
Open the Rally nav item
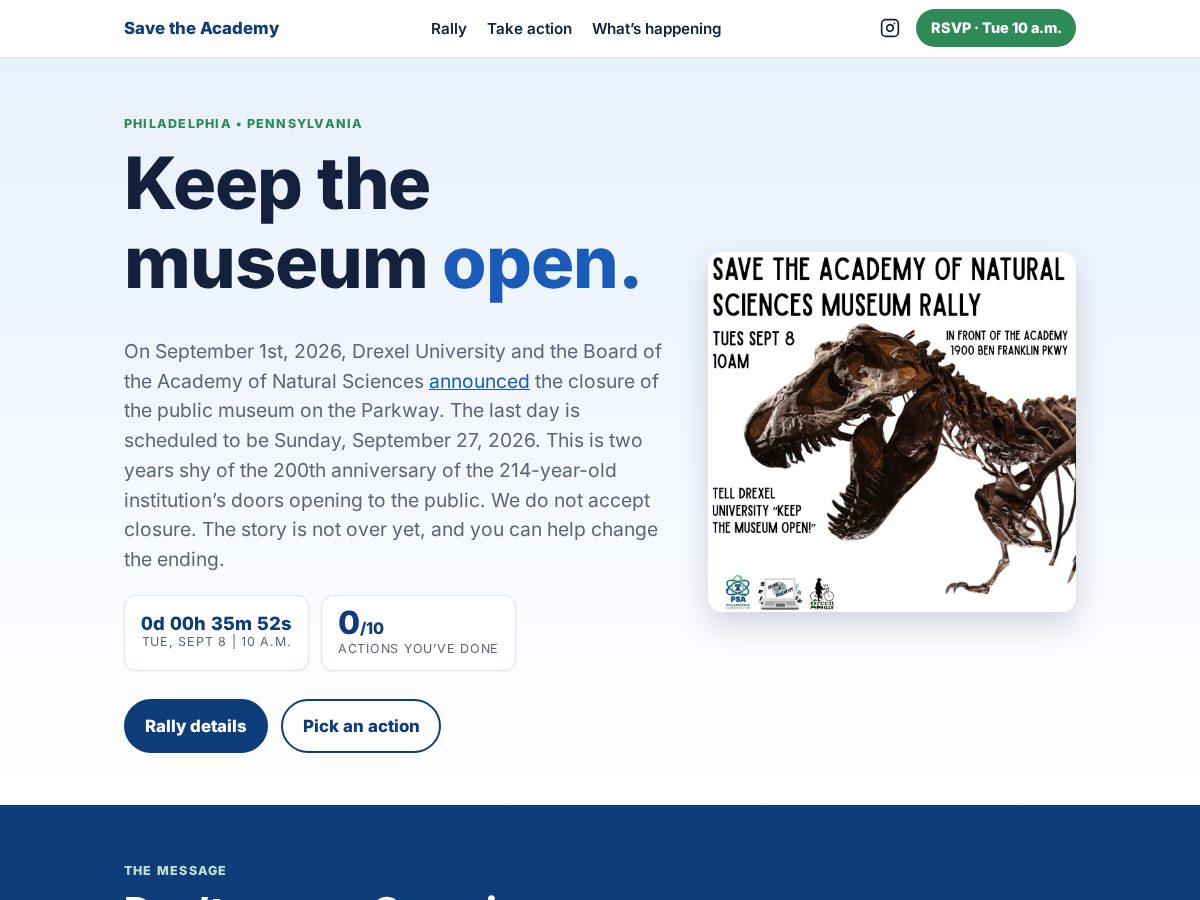(x=449, y=29)
